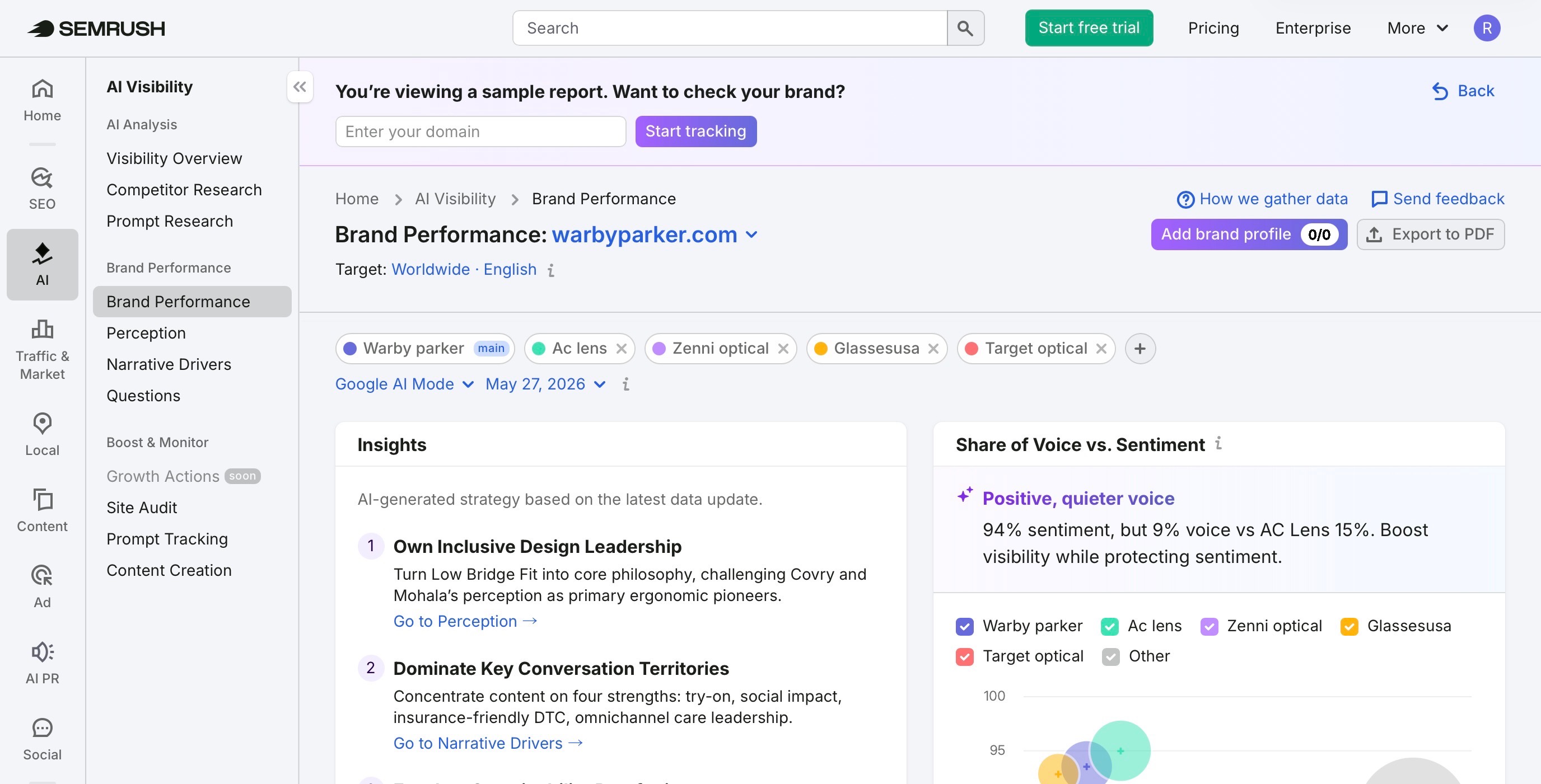Click the Back arrow link
1541x784 pixels.
coord(1463,91)
